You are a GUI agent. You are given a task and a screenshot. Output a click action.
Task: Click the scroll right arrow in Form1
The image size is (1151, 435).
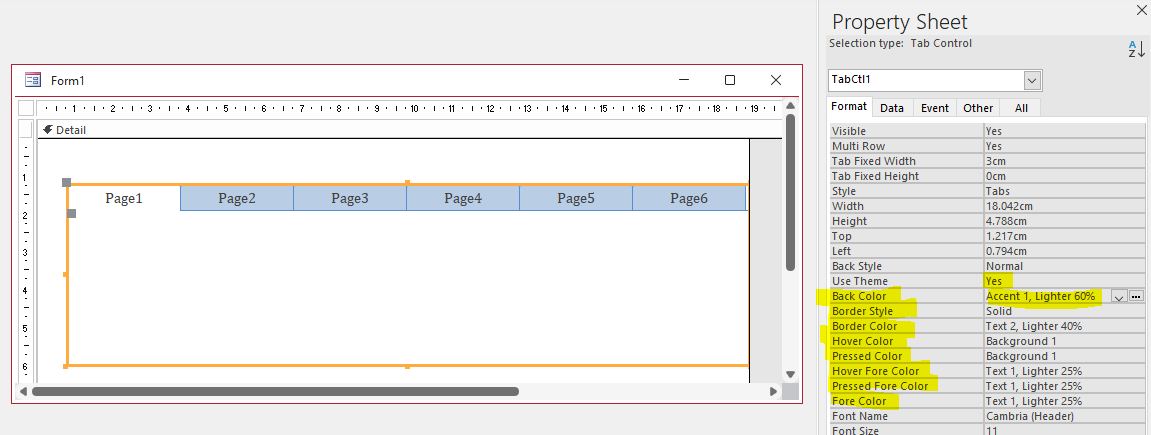[x=774, y=392]
